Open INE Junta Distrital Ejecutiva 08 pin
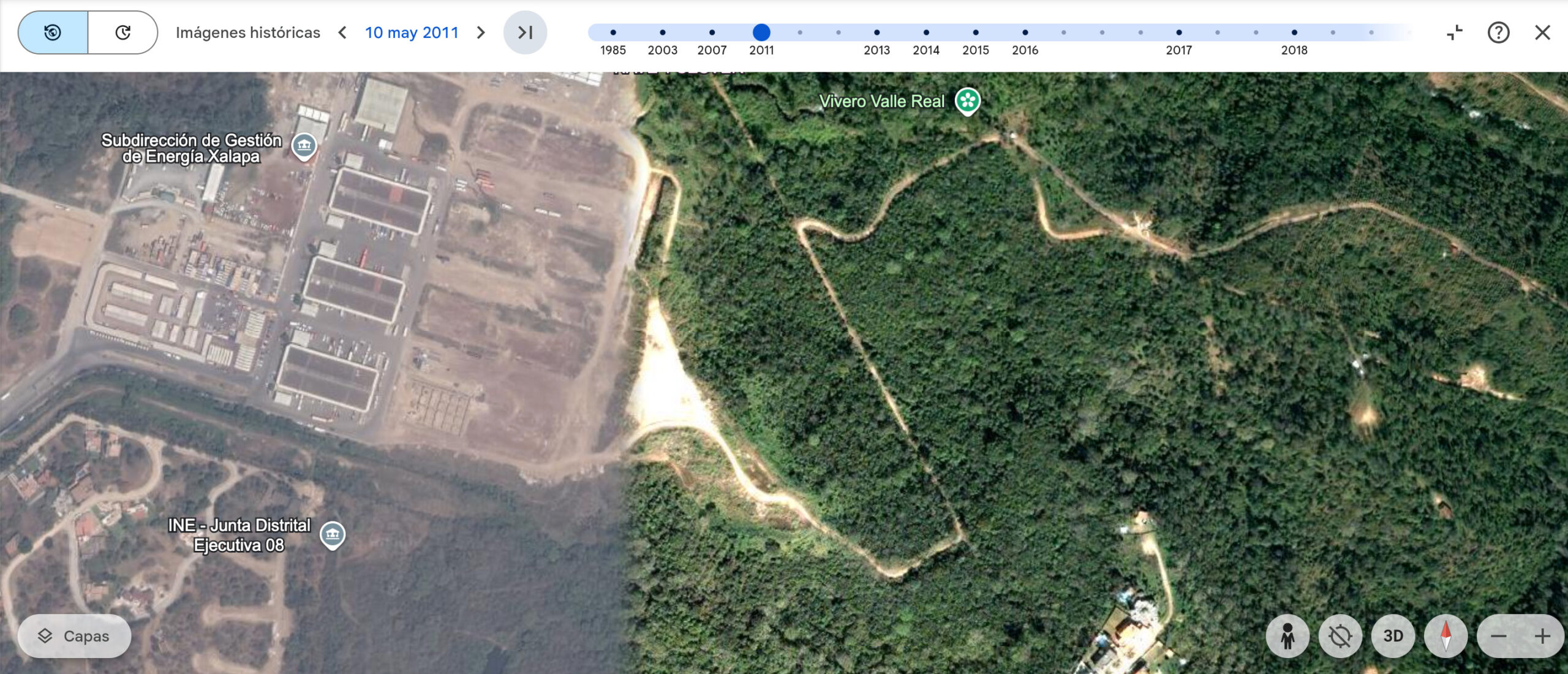The height and width of the screenshot is (674, 1568). (333, 534)
